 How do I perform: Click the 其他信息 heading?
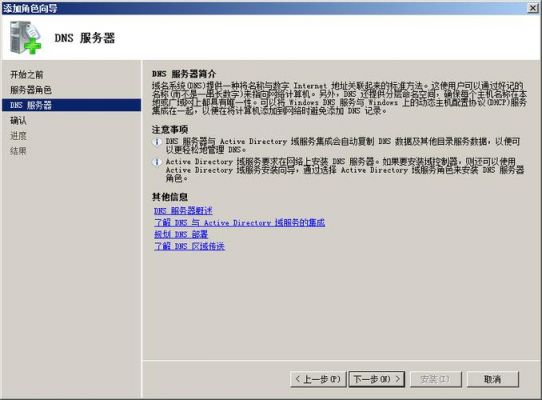[x=170, y=197]
